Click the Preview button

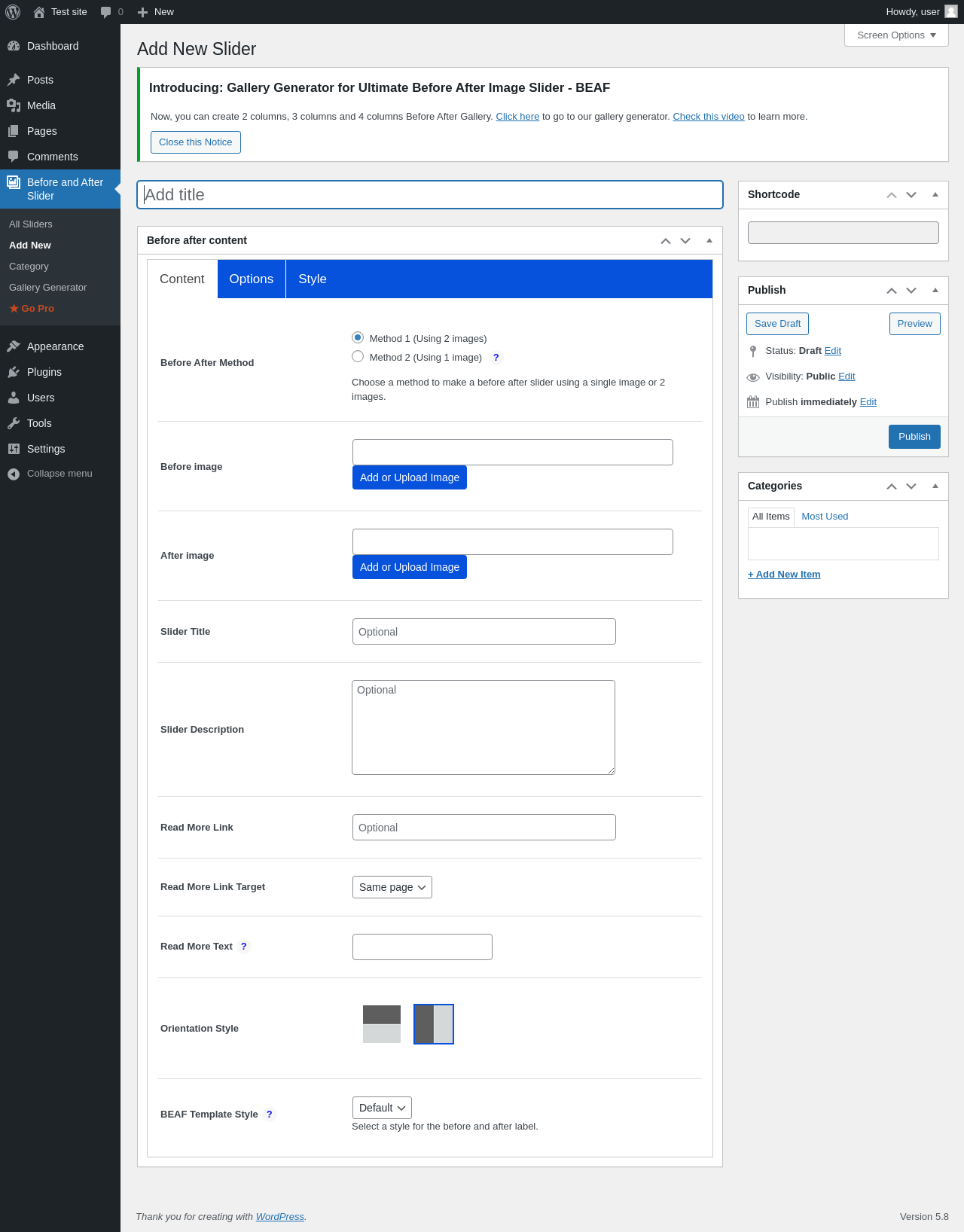point(915,324)
